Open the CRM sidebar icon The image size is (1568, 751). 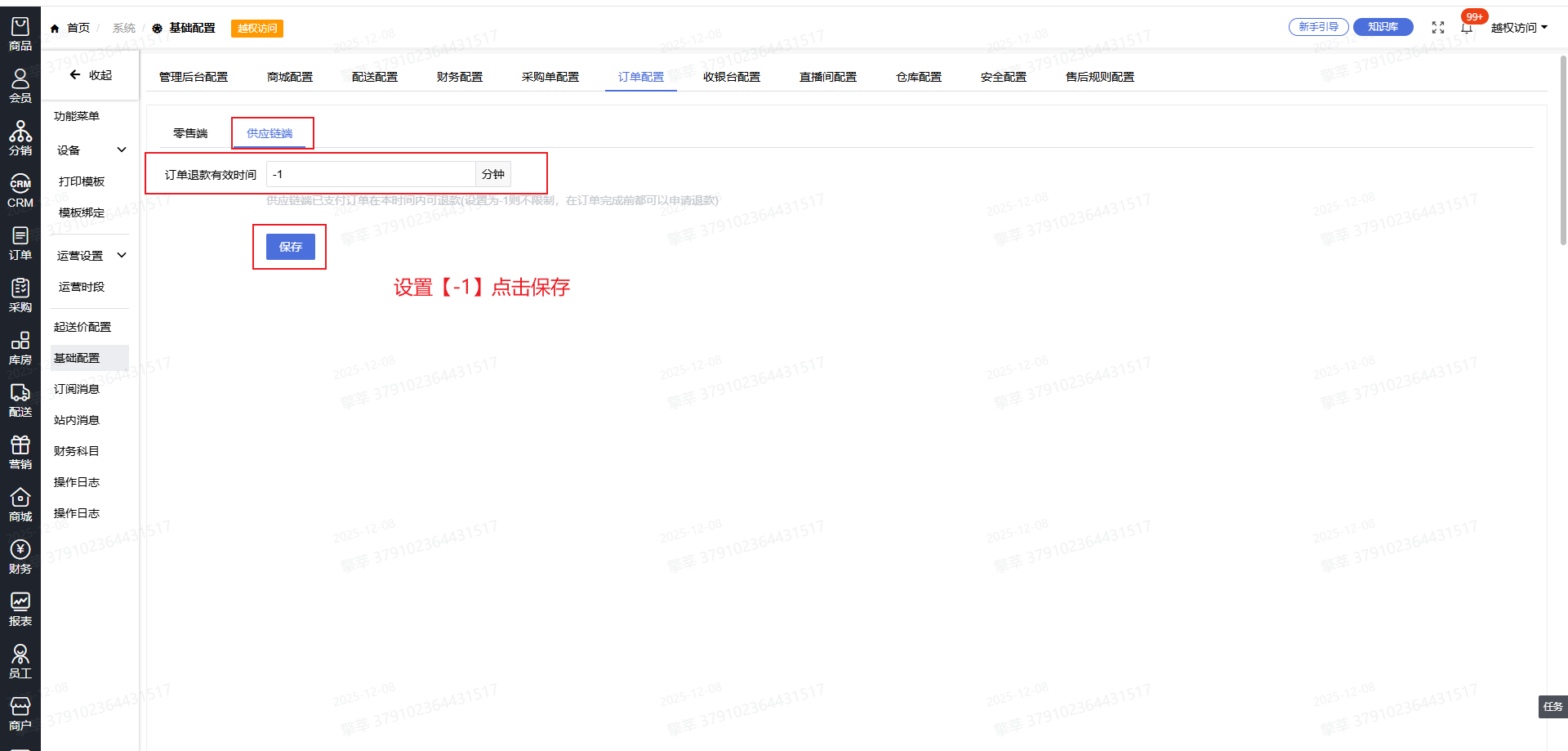[20, 191]
